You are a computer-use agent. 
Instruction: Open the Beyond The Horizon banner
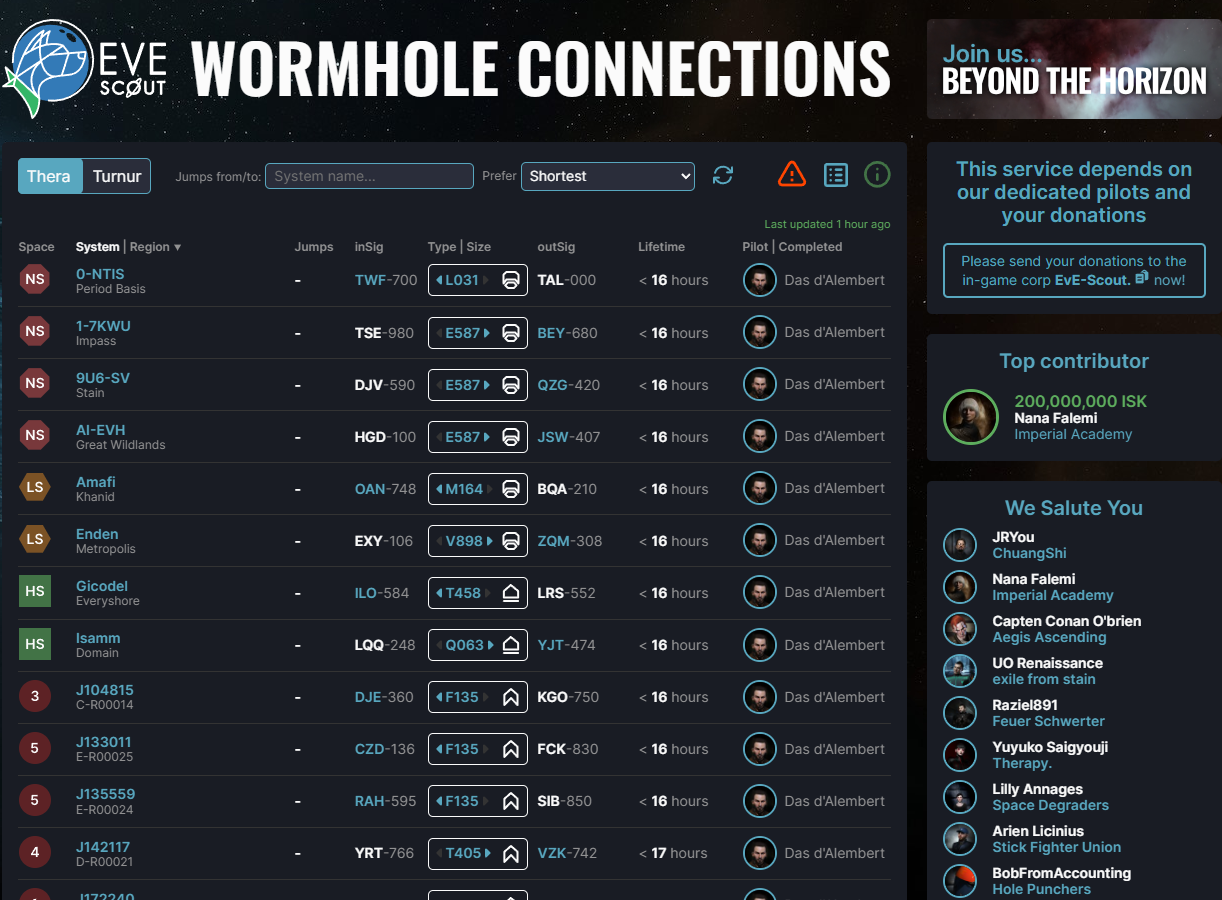1074,67
